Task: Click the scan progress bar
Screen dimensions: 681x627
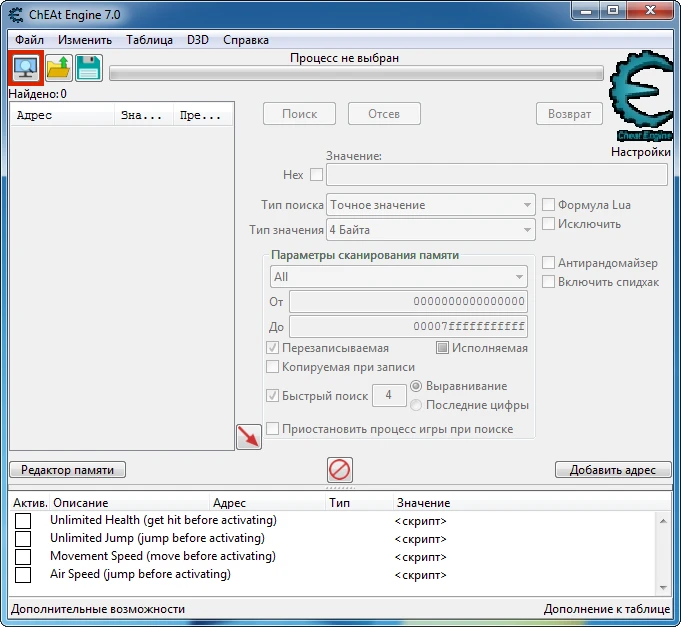Action: point(356,73)
